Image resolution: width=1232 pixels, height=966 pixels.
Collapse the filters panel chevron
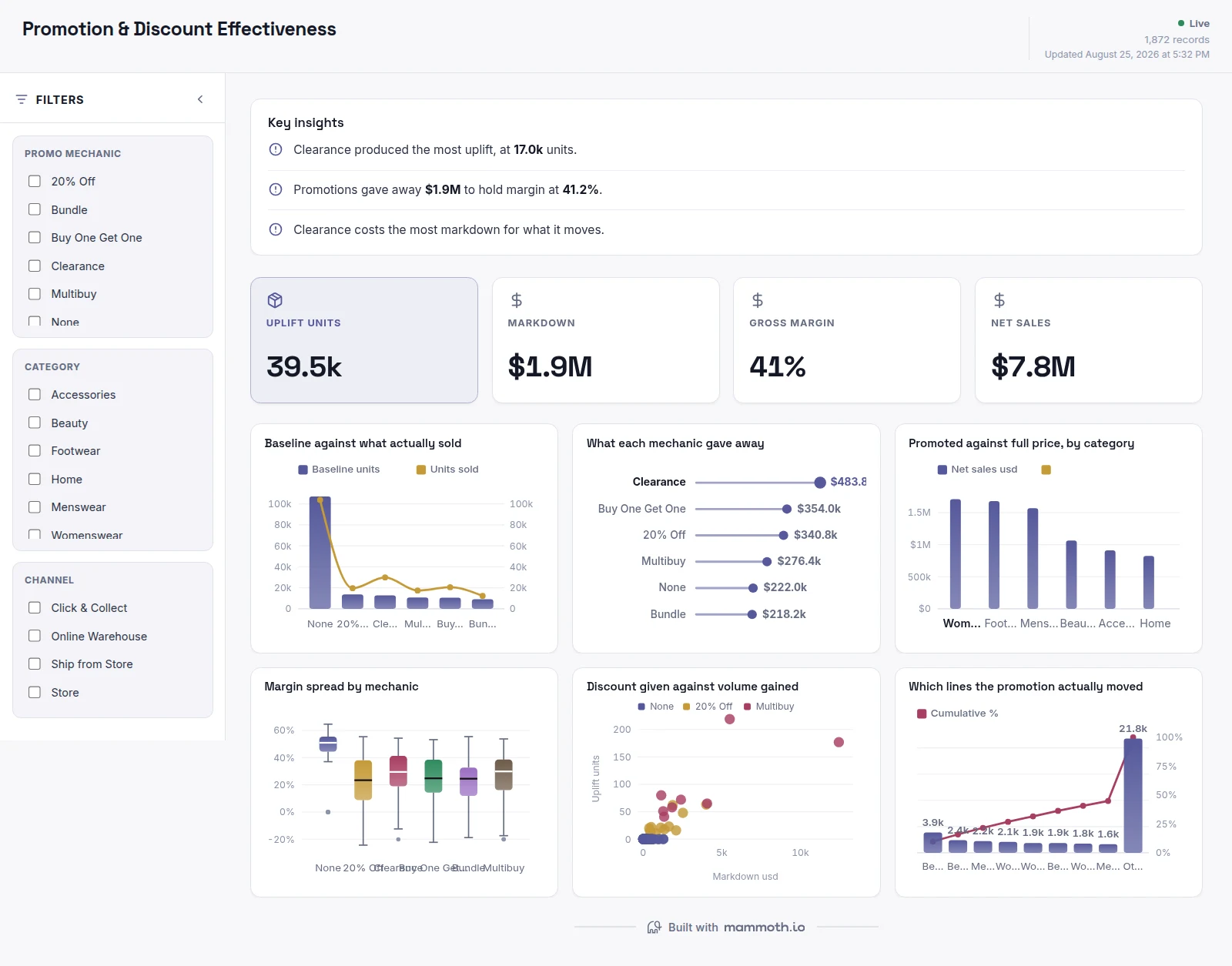coord(200,99)
